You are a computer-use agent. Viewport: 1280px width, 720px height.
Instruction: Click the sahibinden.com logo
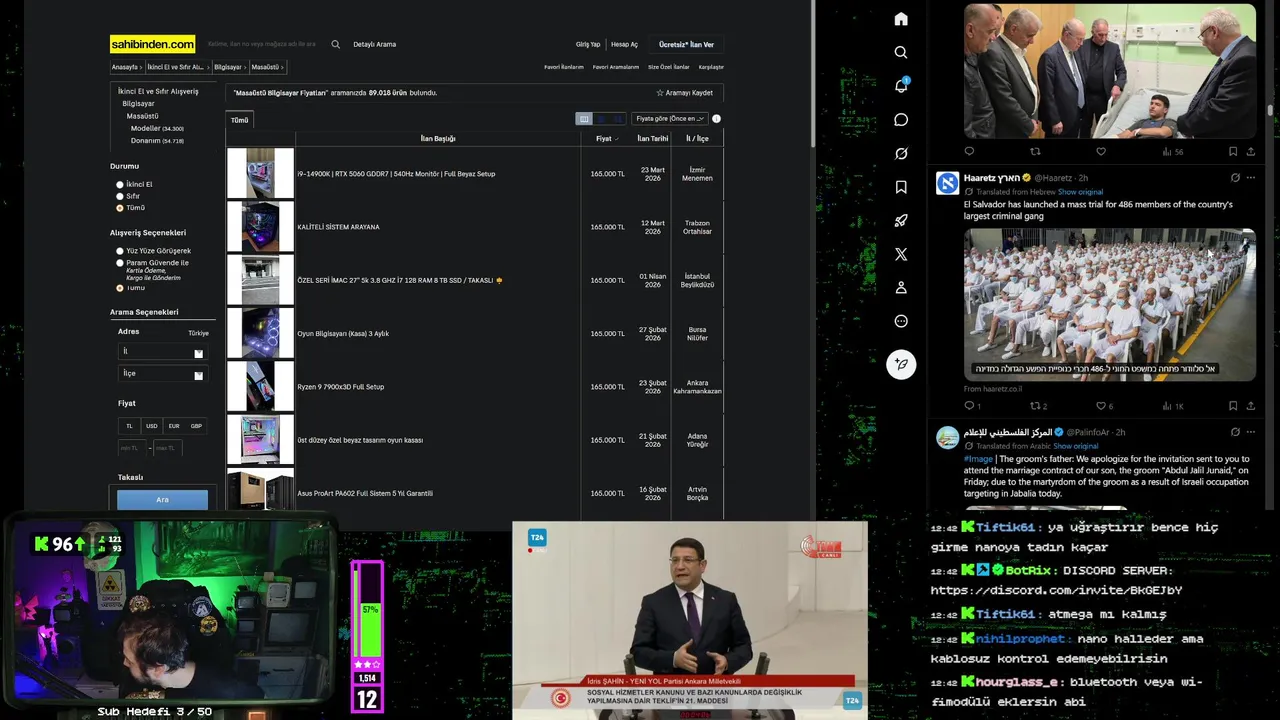[152, 44]
